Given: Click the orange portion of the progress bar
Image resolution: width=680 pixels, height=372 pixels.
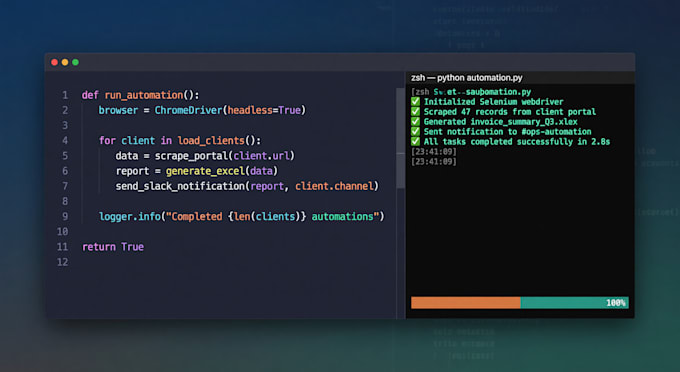Looking at the screenshot, I should pyautogui.click(x=466, y=303).
